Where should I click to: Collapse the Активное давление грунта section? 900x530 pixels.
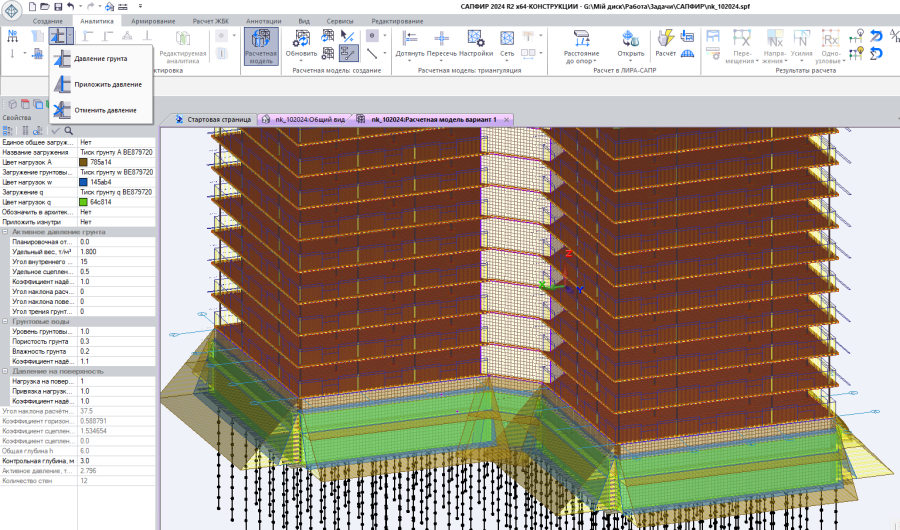[x=6, y=232]
